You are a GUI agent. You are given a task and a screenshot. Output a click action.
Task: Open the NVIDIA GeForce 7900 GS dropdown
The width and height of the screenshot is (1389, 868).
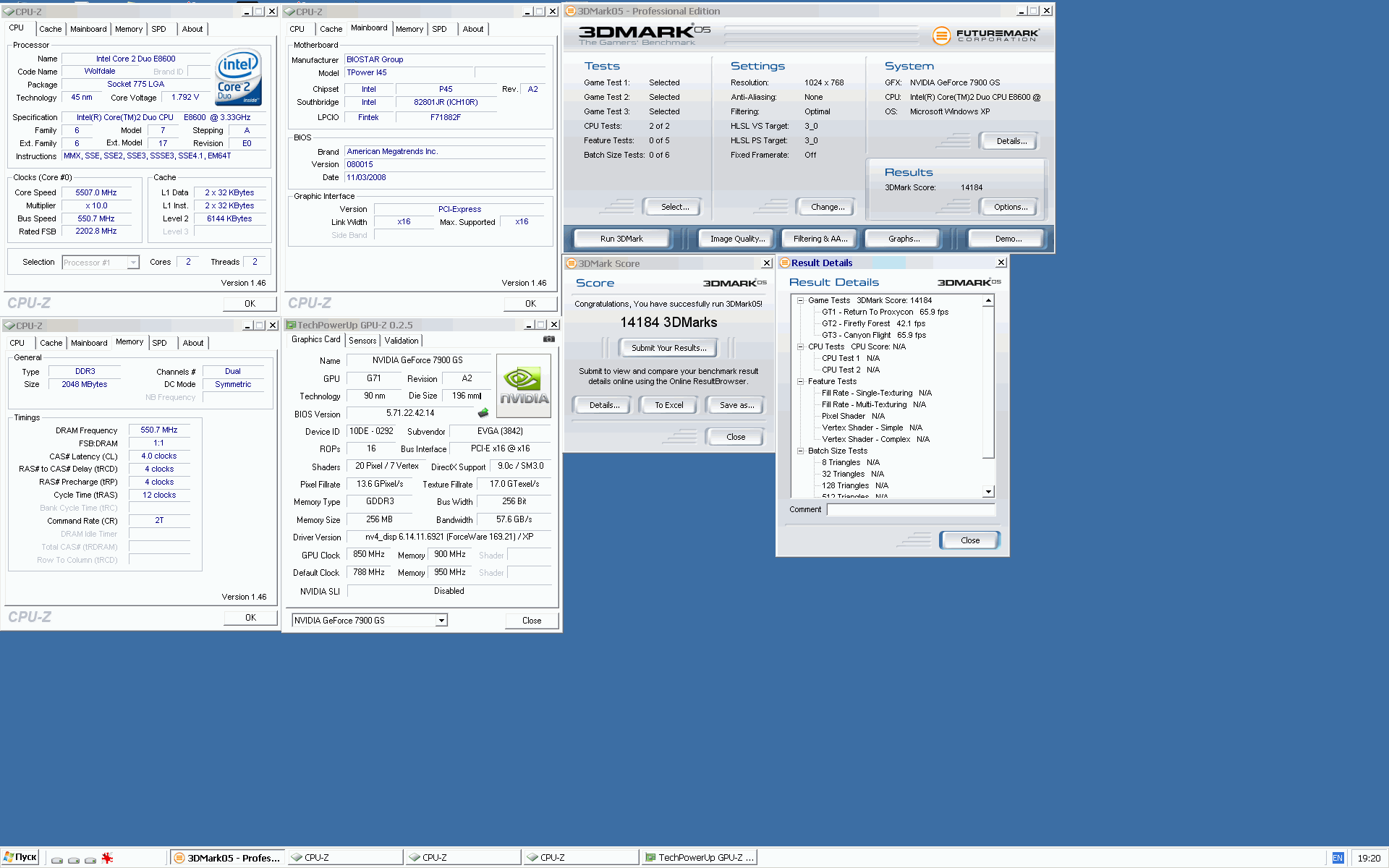tap(441, 621)
